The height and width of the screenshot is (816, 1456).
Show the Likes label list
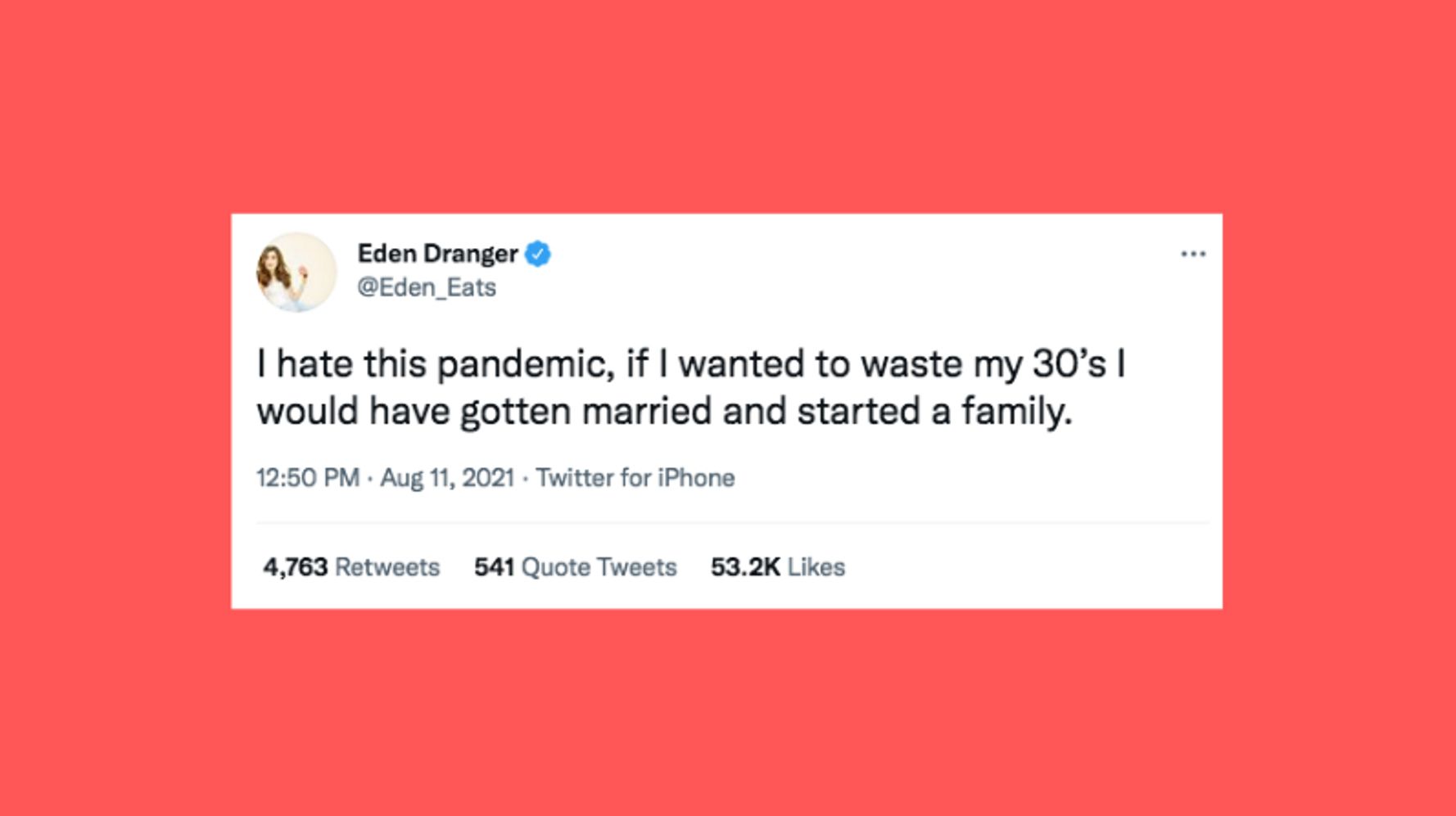[x=816, y=567]
